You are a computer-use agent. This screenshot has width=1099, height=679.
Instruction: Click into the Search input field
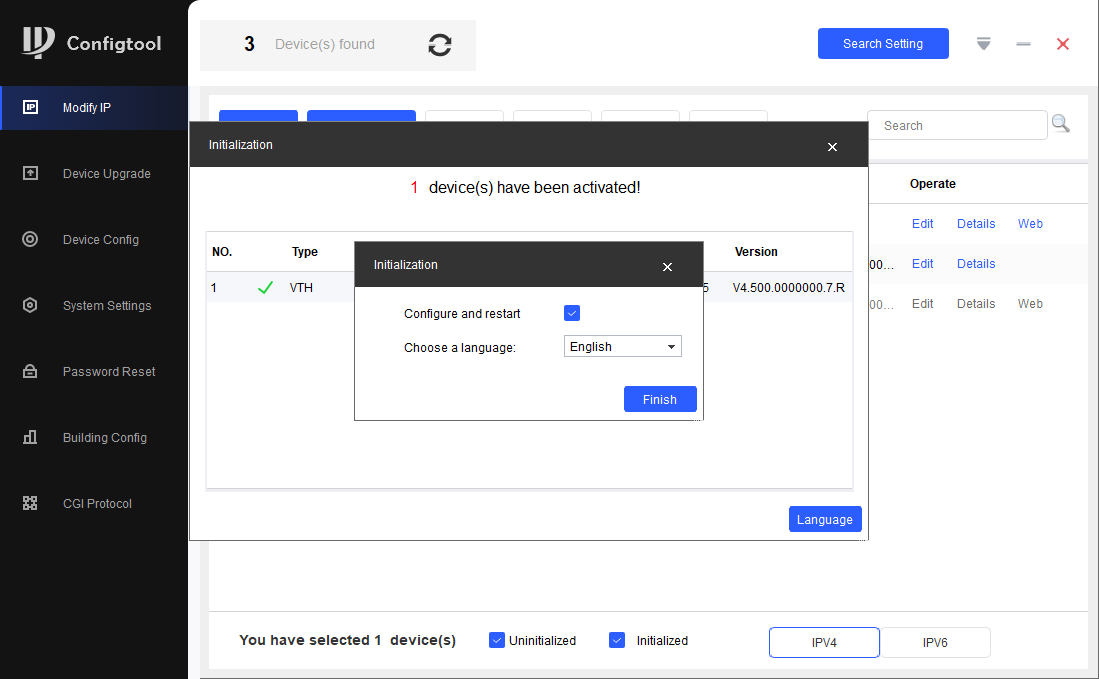click(957, 125)
